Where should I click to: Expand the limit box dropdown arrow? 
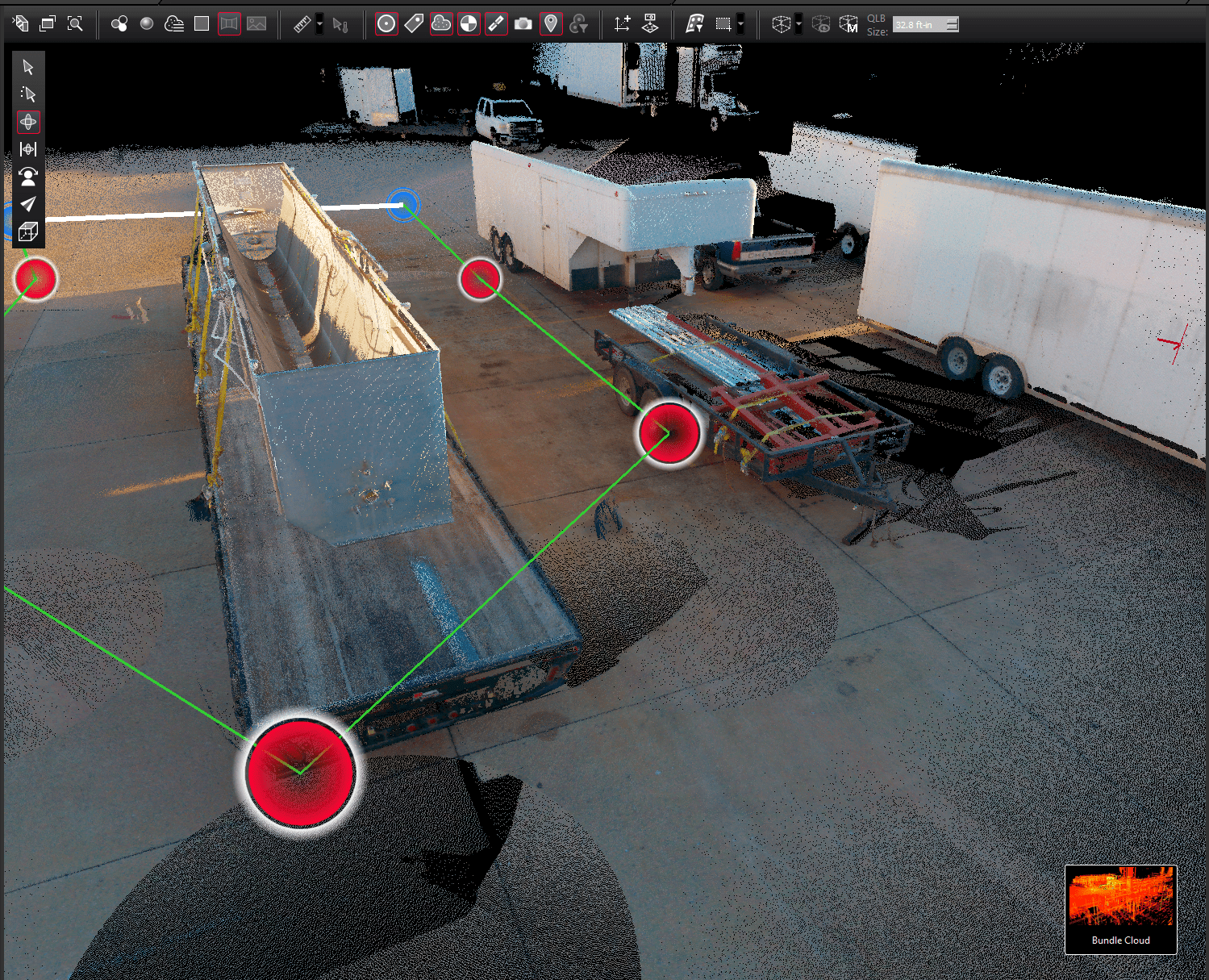(x=798, y=24)
